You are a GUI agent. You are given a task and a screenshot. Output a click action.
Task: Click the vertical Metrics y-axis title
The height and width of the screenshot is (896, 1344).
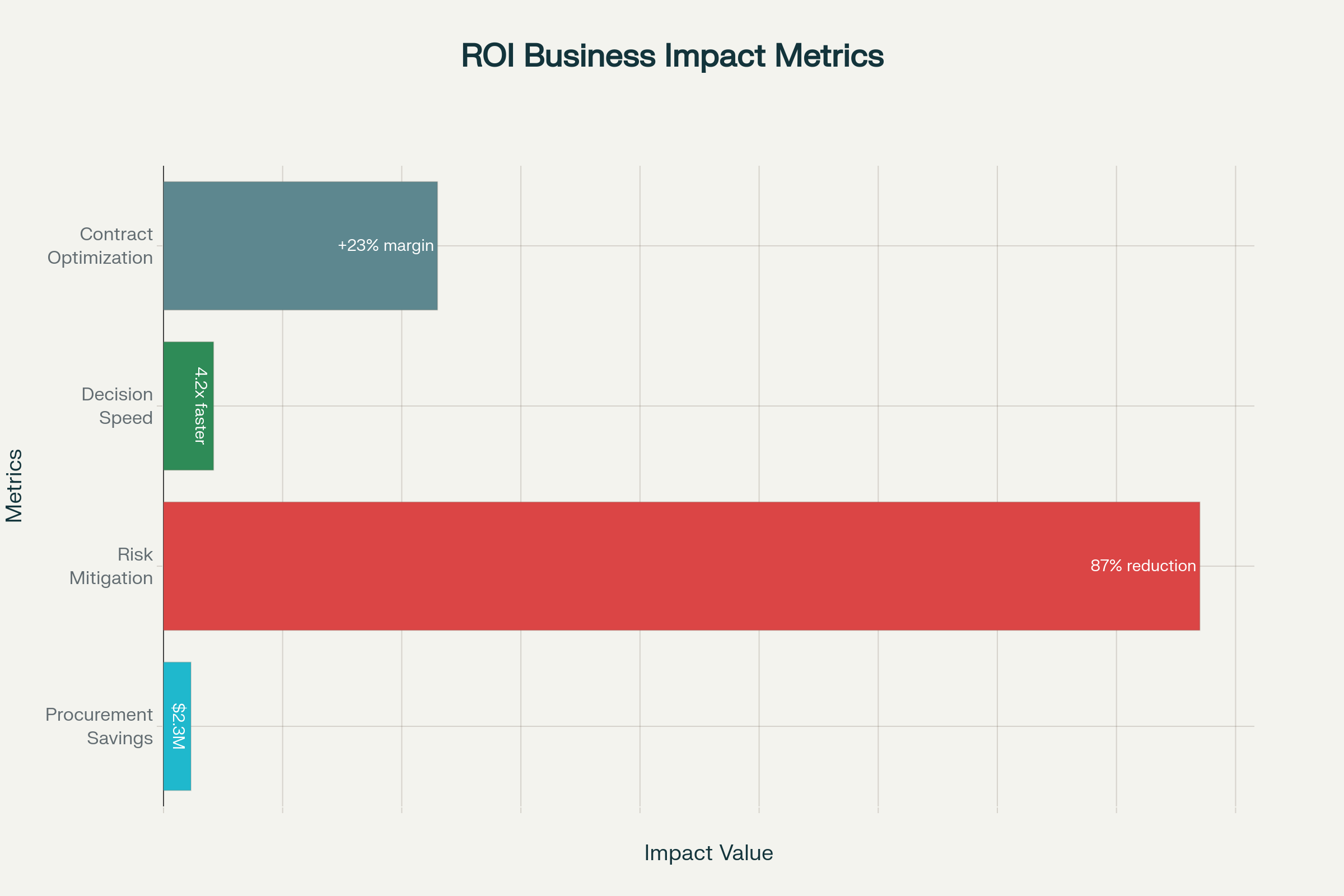[15, 486]
